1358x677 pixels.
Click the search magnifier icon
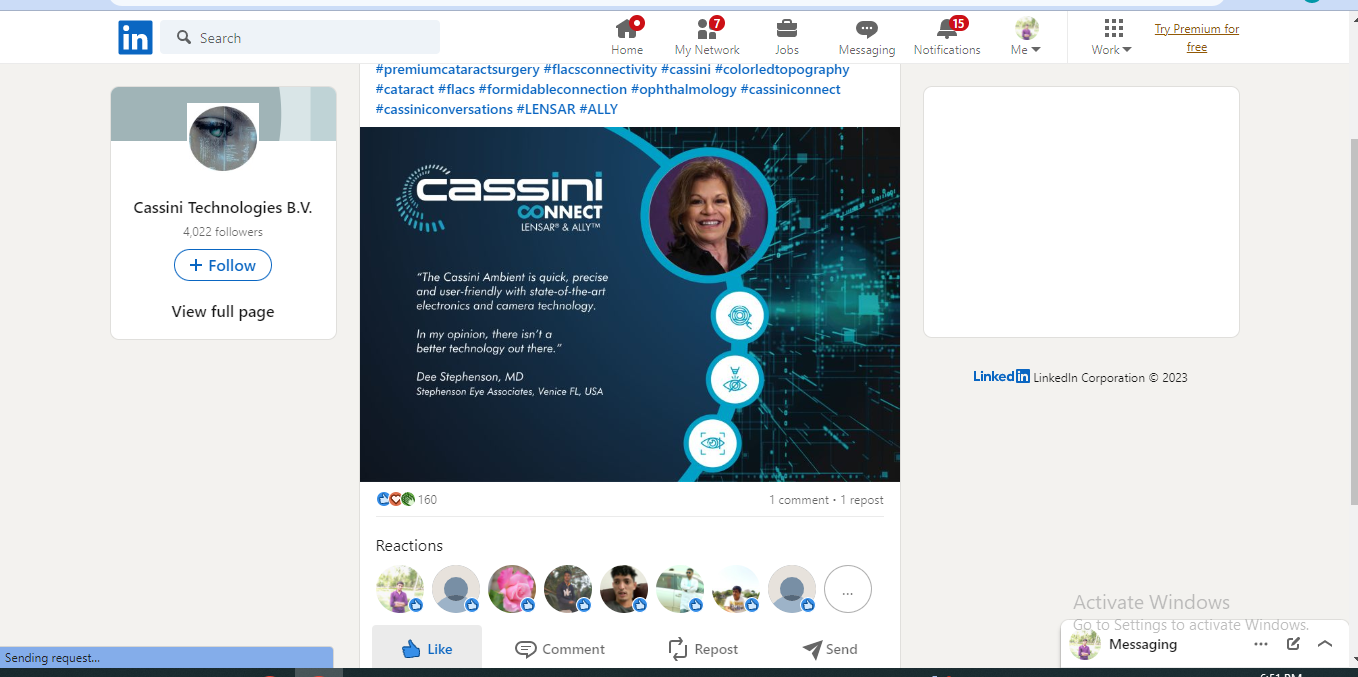click(184, 37)
